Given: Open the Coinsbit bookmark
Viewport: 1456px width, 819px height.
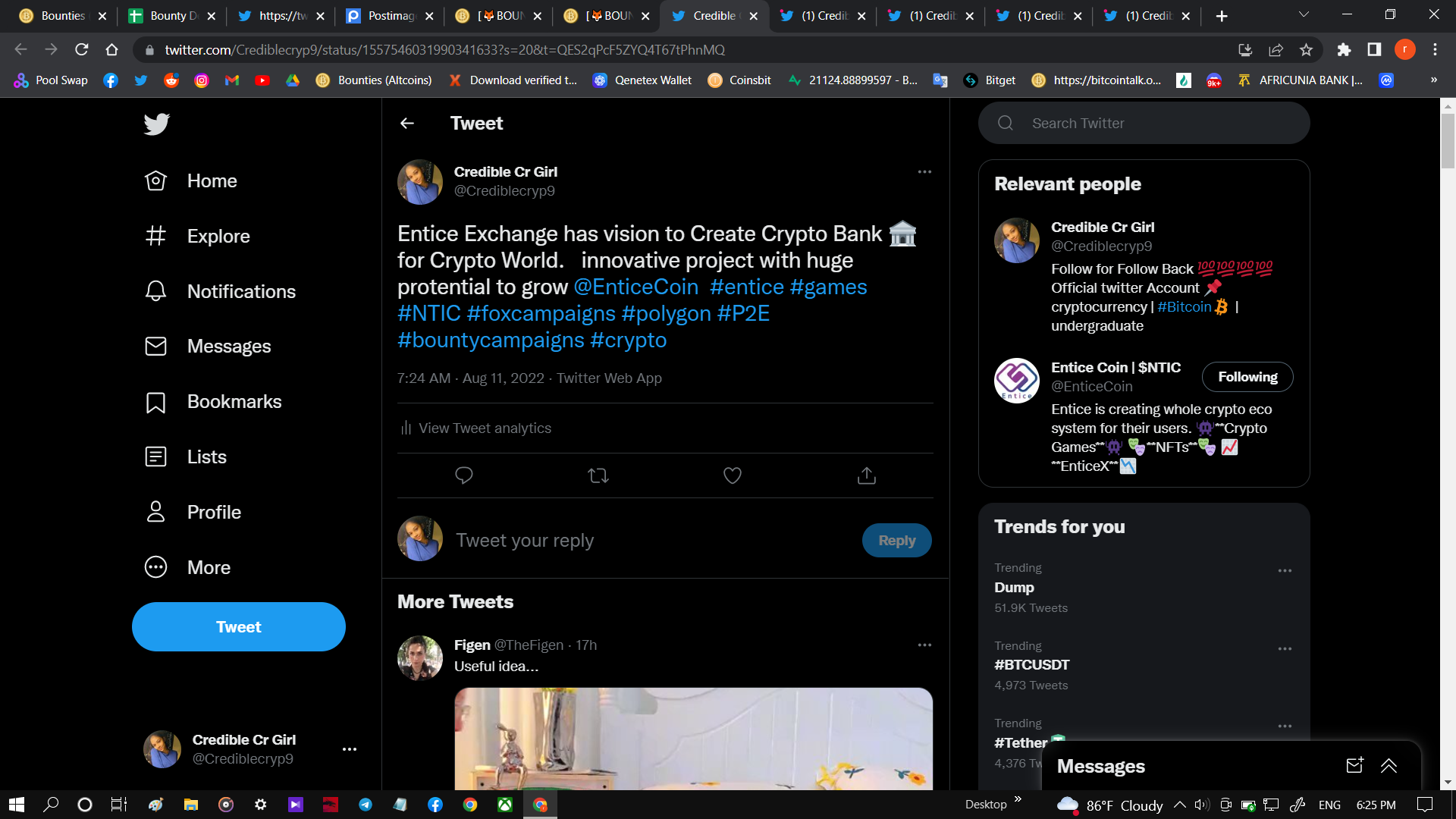Looking at the screenshot, I should [739, 80].
